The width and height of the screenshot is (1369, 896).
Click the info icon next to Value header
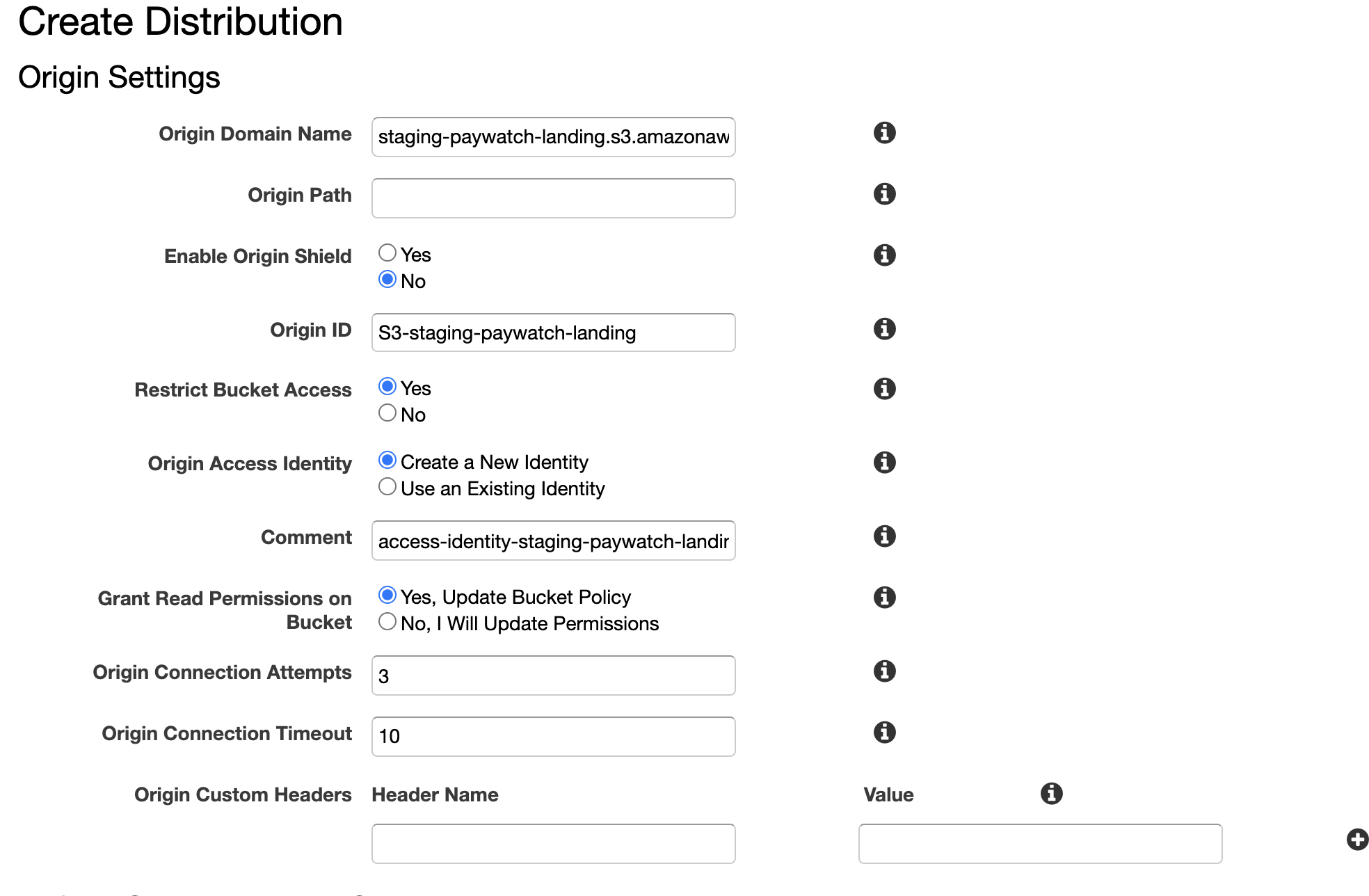pyautogui.click(x=1051, y=793)
